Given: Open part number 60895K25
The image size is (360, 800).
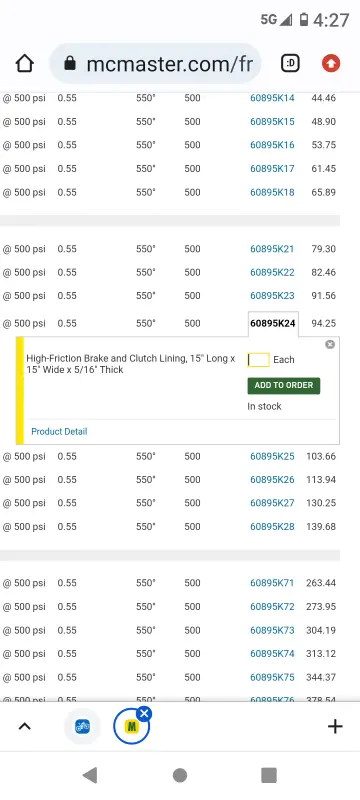Looking at the screenshot, I should coord(272,456).
